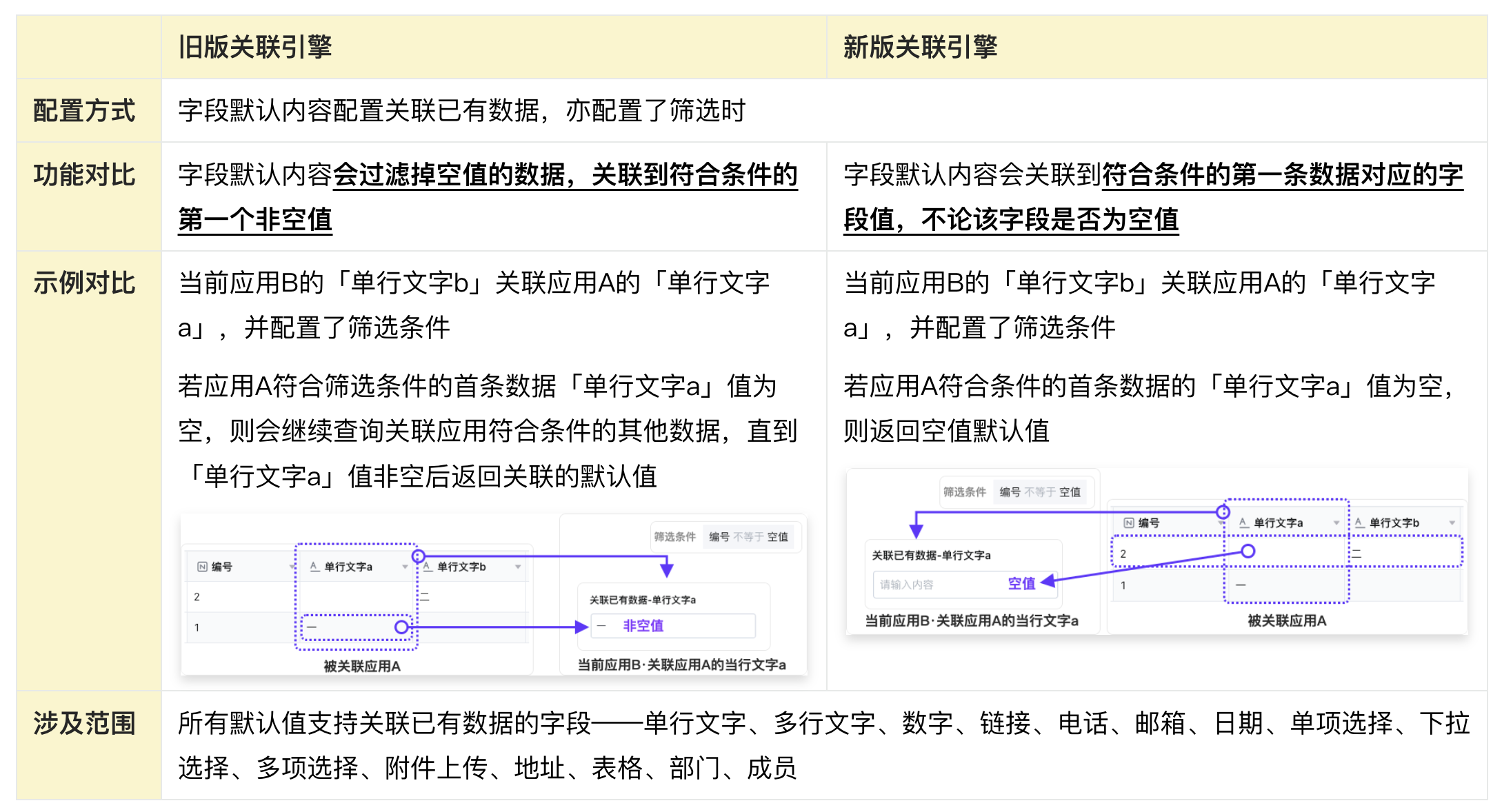
Task: Click 当前应用B caption in 旧版 diagram
Action: coord(681,664)
